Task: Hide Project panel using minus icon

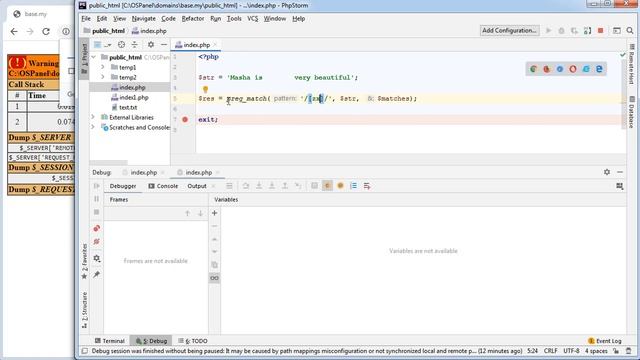Action: coord(164,45)
